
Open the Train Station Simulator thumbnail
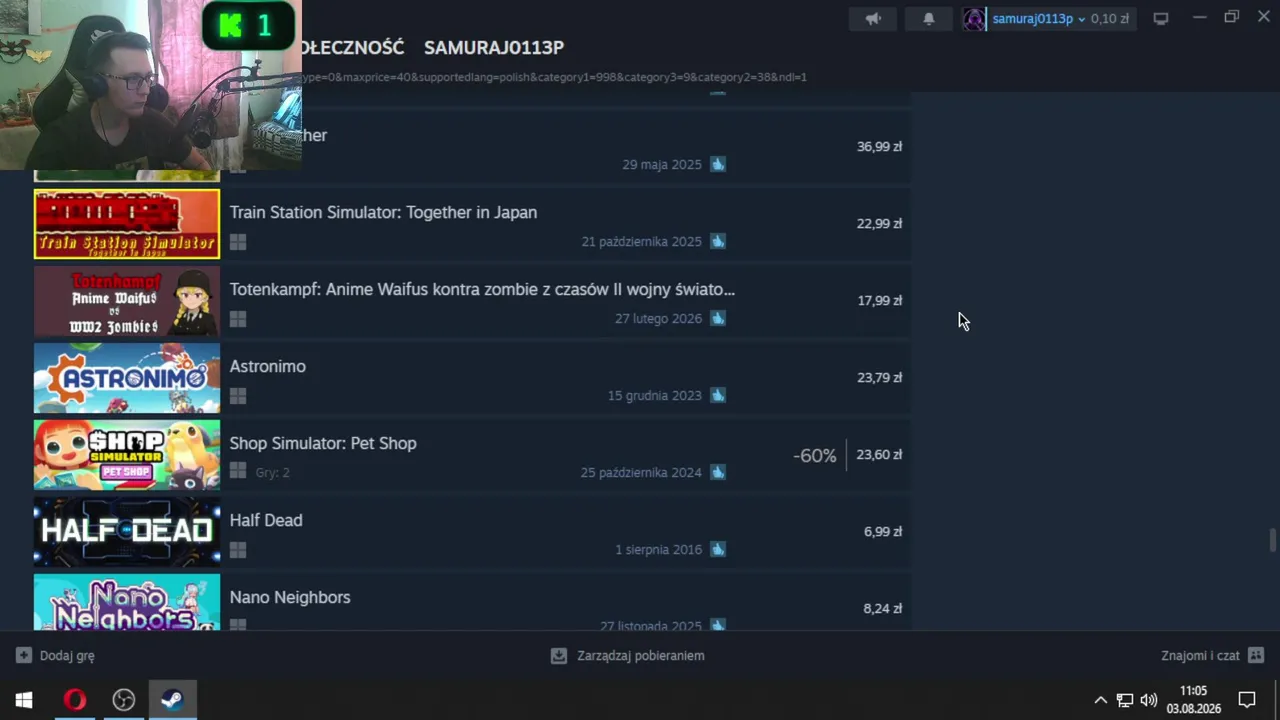click(127, 224)
